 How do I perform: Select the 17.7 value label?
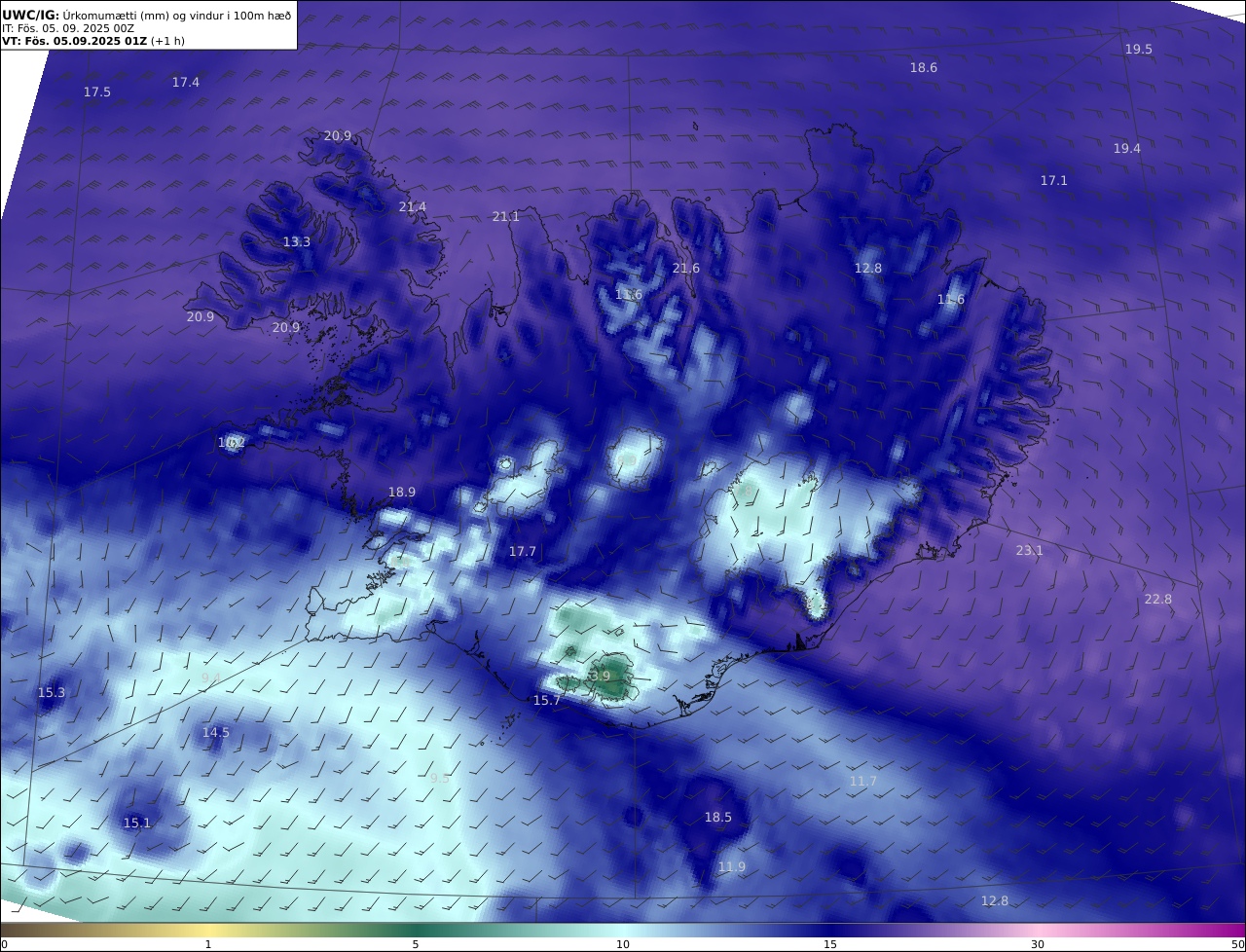tap(523, 552)
